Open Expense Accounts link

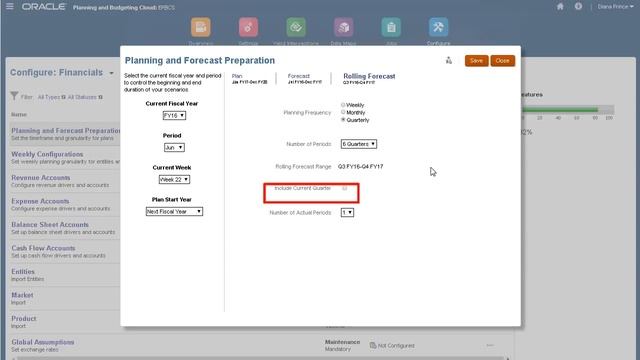[x=40, y=201]
